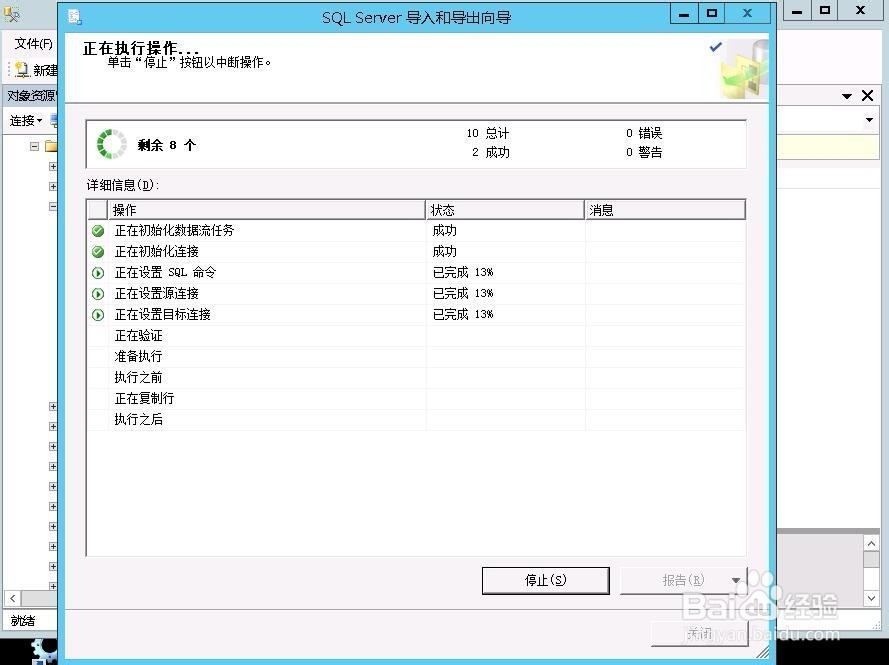Open the 连接 dropdown in Object Explorer
Screen dimensions: 889x665
[26, 120]
